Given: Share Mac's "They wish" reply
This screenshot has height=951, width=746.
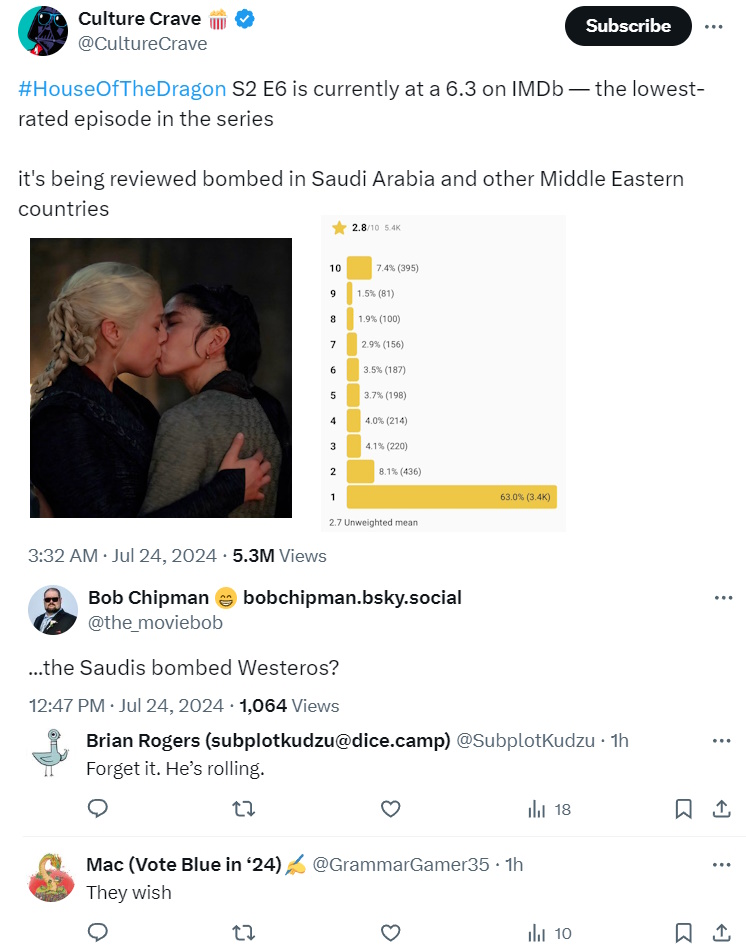Looking at the screenshot, I should [720, 933].
